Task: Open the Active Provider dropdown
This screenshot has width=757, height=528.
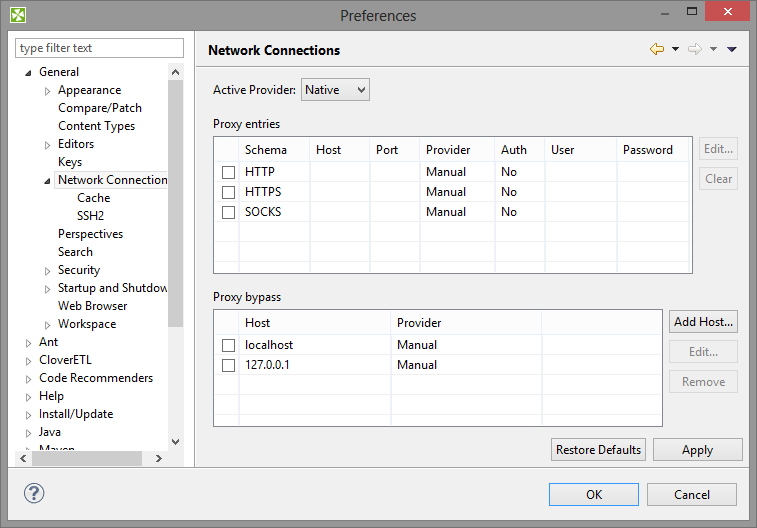Action: coord(335,90)
